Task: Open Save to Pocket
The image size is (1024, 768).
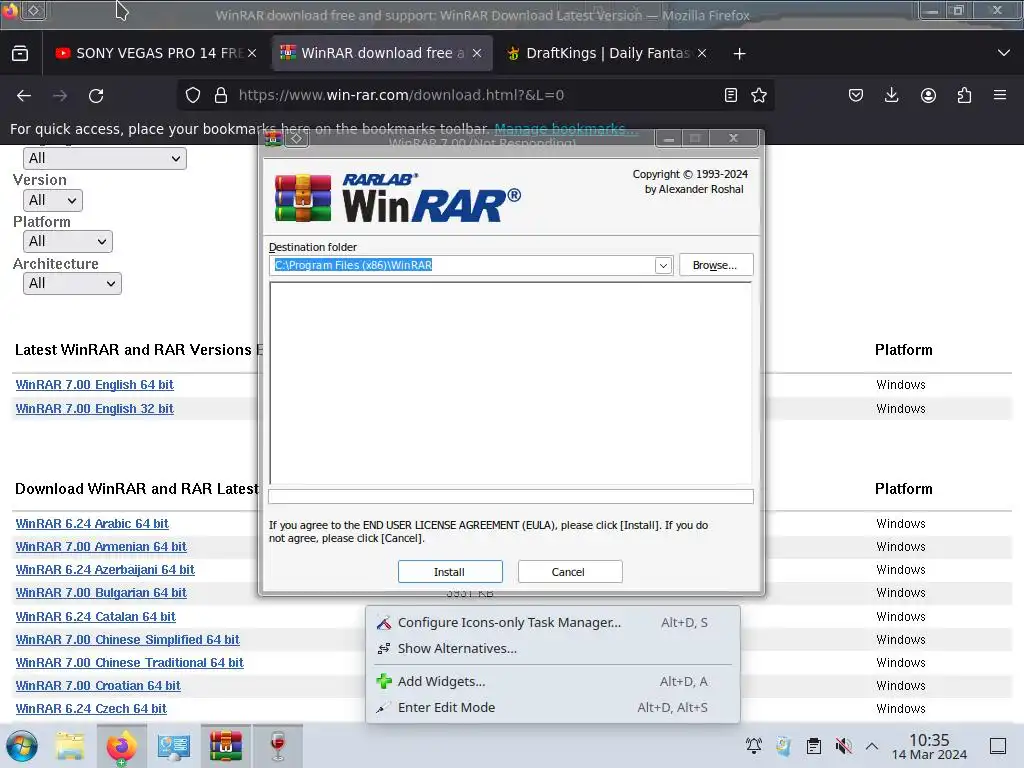Action: click(856, 95)
